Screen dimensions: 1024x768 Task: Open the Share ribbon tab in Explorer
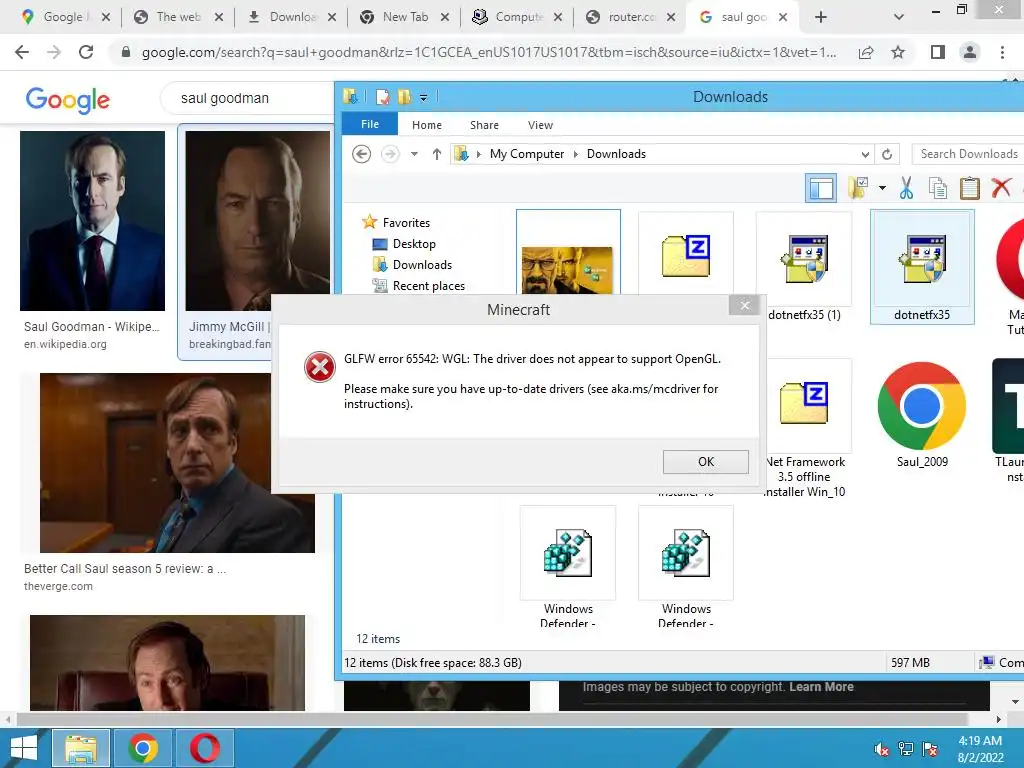(x=484, y=125)
